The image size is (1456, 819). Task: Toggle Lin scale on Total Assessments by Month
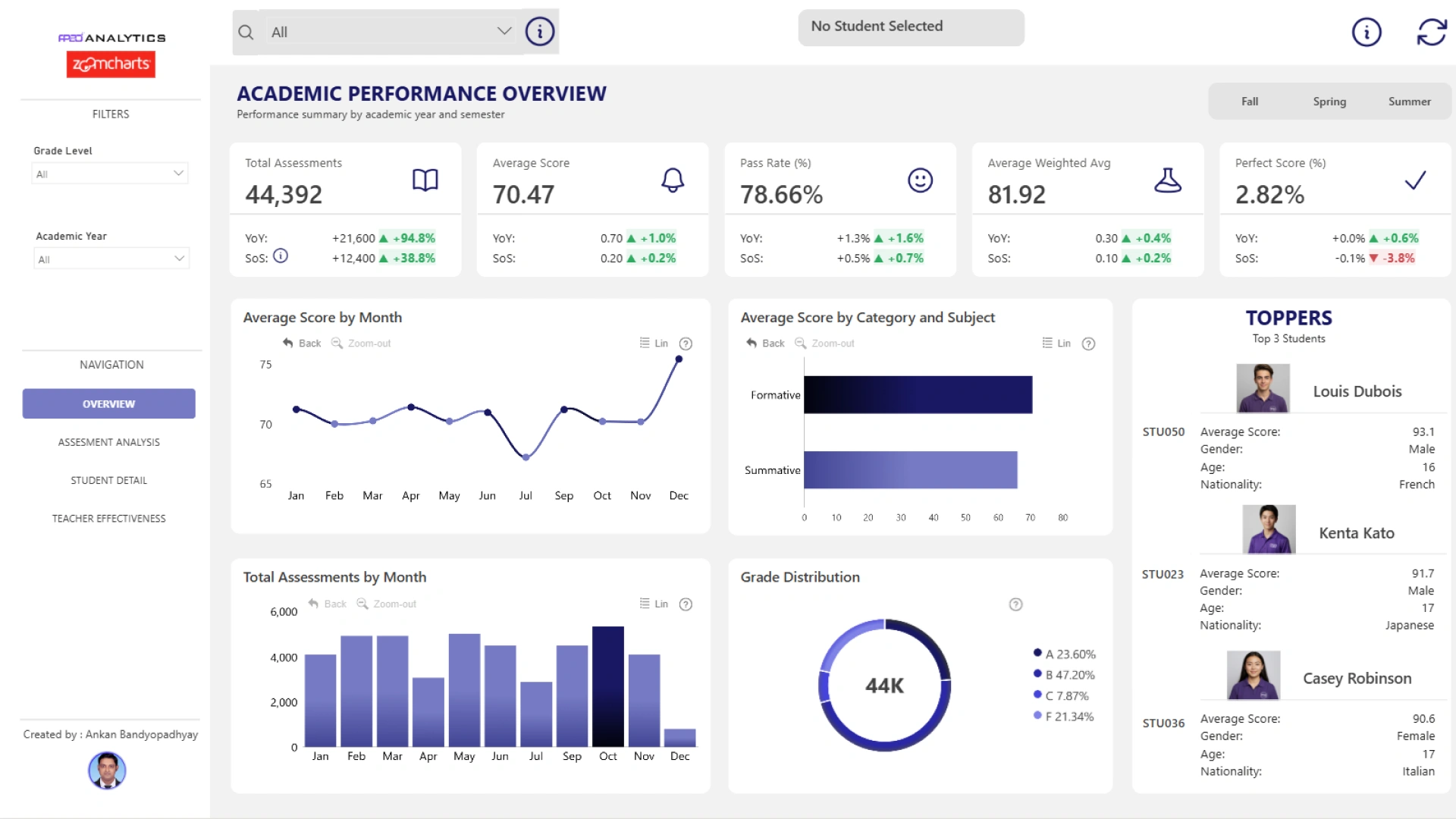point(654,604)
